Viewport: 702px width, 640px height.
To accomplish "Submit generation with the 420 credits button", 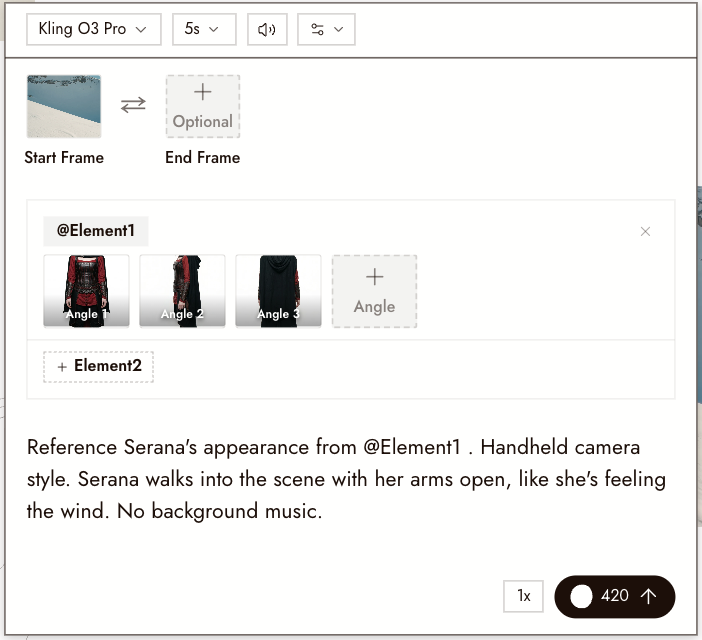I will pos(615,597).
